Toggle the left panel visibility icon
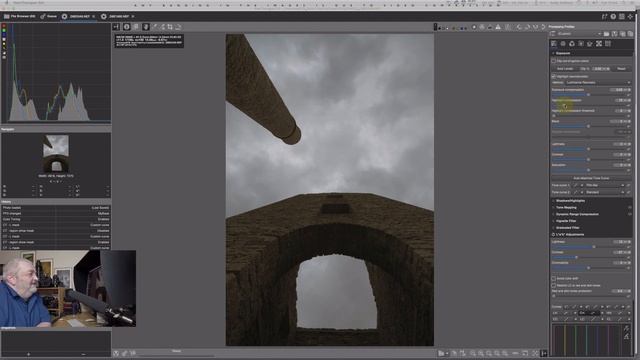The image size is (640, 360). [116, 27]
